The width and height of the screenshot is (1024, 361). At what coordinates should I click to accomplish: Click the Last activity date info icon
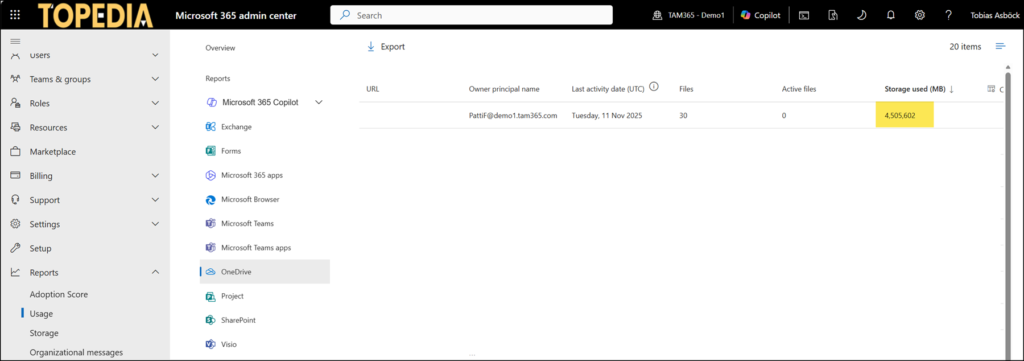tap(654, 87)
